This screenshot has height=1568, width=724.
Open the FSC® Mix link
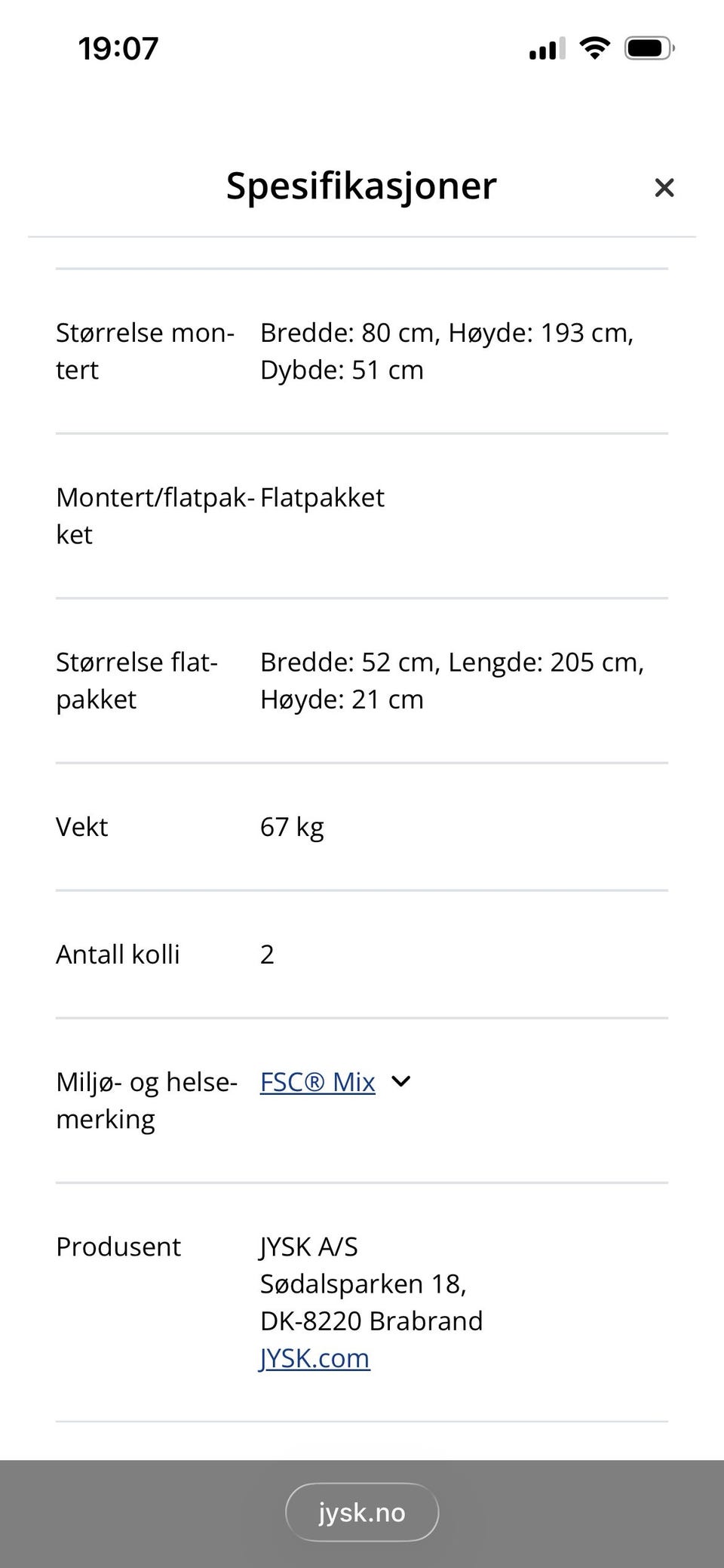[x=318, y=1082]
